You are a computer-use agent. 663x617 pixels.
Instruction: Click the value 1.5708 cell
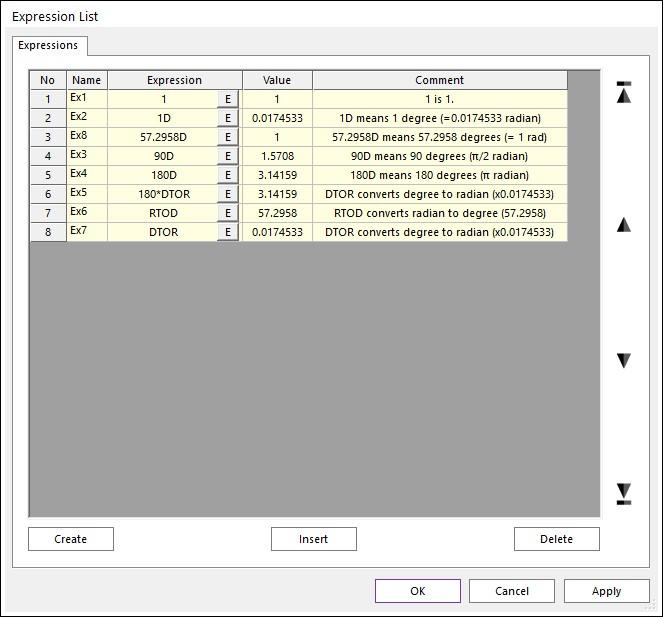click(277, 156)
